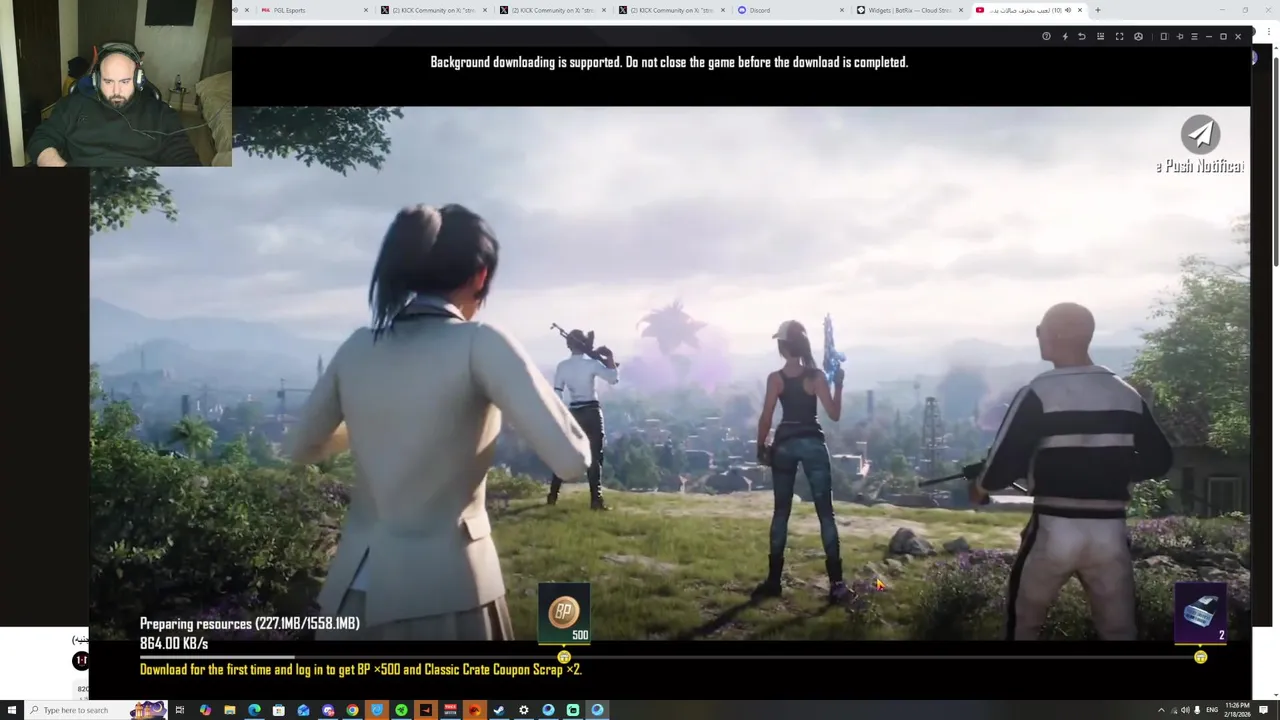Open Microsoft Edge from taskbar

pyautogui.click(x=254, y=710)
